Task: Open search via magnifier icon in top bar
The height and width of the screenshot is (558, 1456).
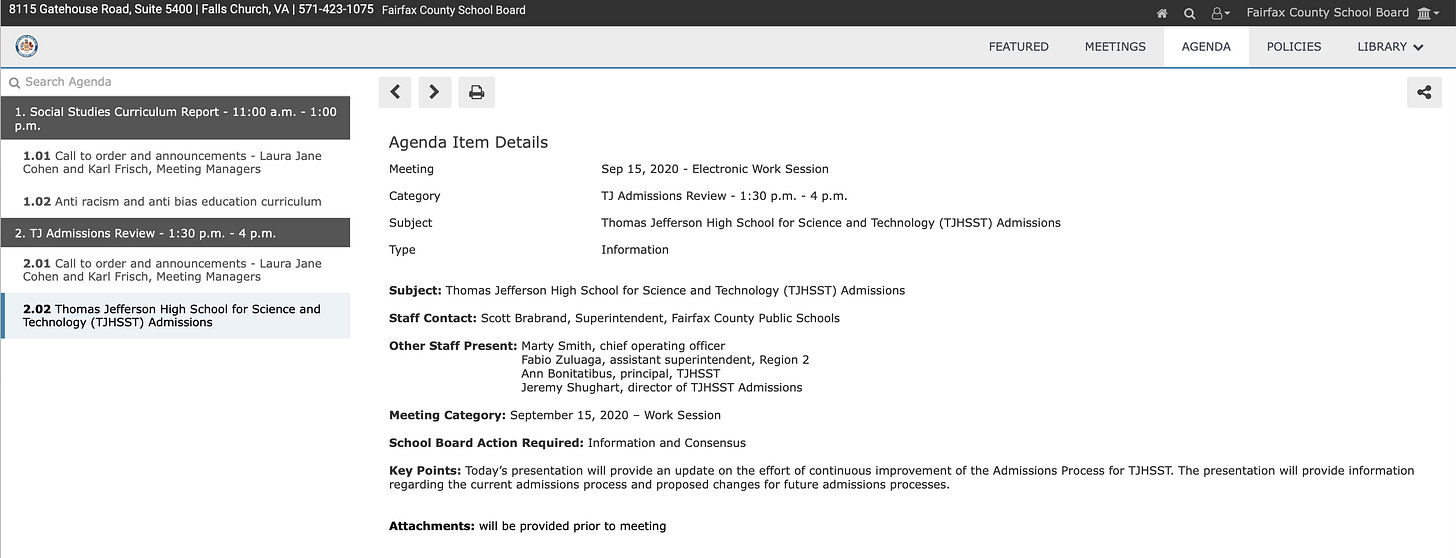Action: [1189, 14]
